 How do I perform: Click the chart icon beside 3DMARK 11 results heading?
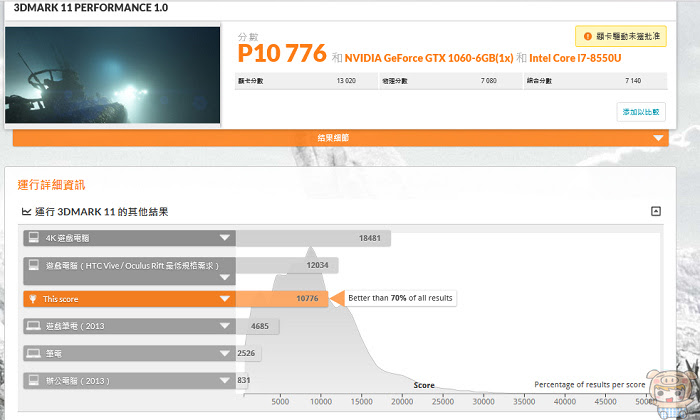tap(26, 212)
